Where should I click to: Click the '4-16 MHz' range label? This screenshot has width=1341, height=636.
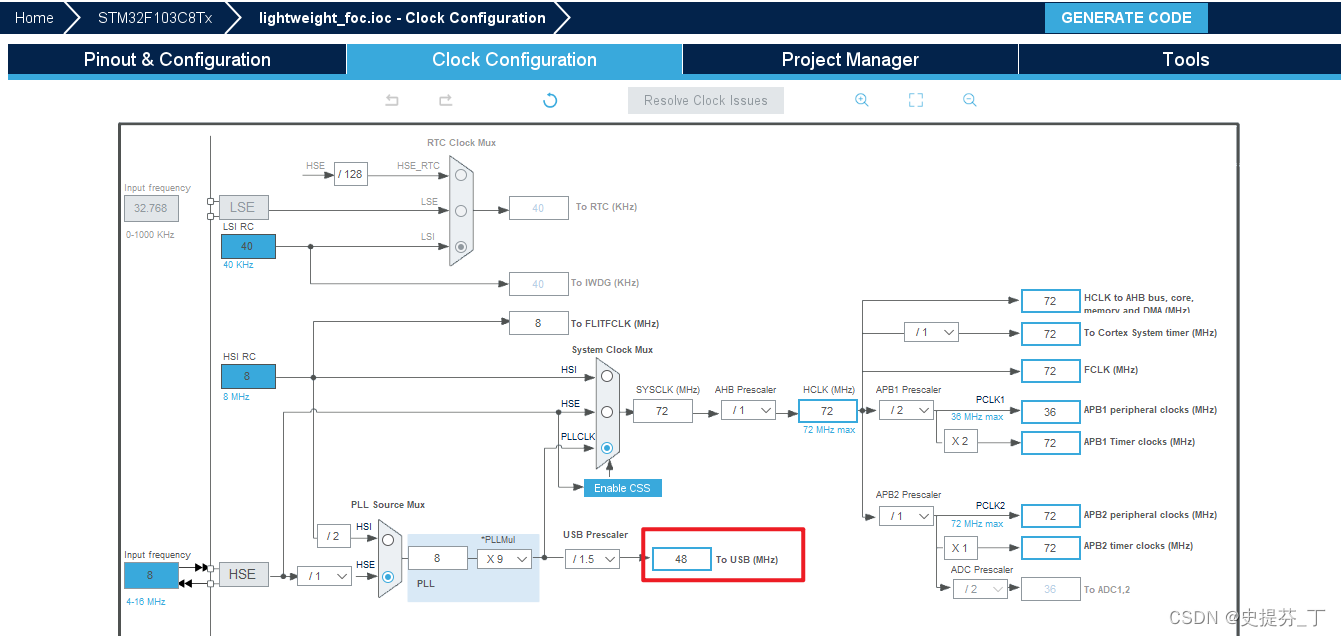[x=145, y=602]
